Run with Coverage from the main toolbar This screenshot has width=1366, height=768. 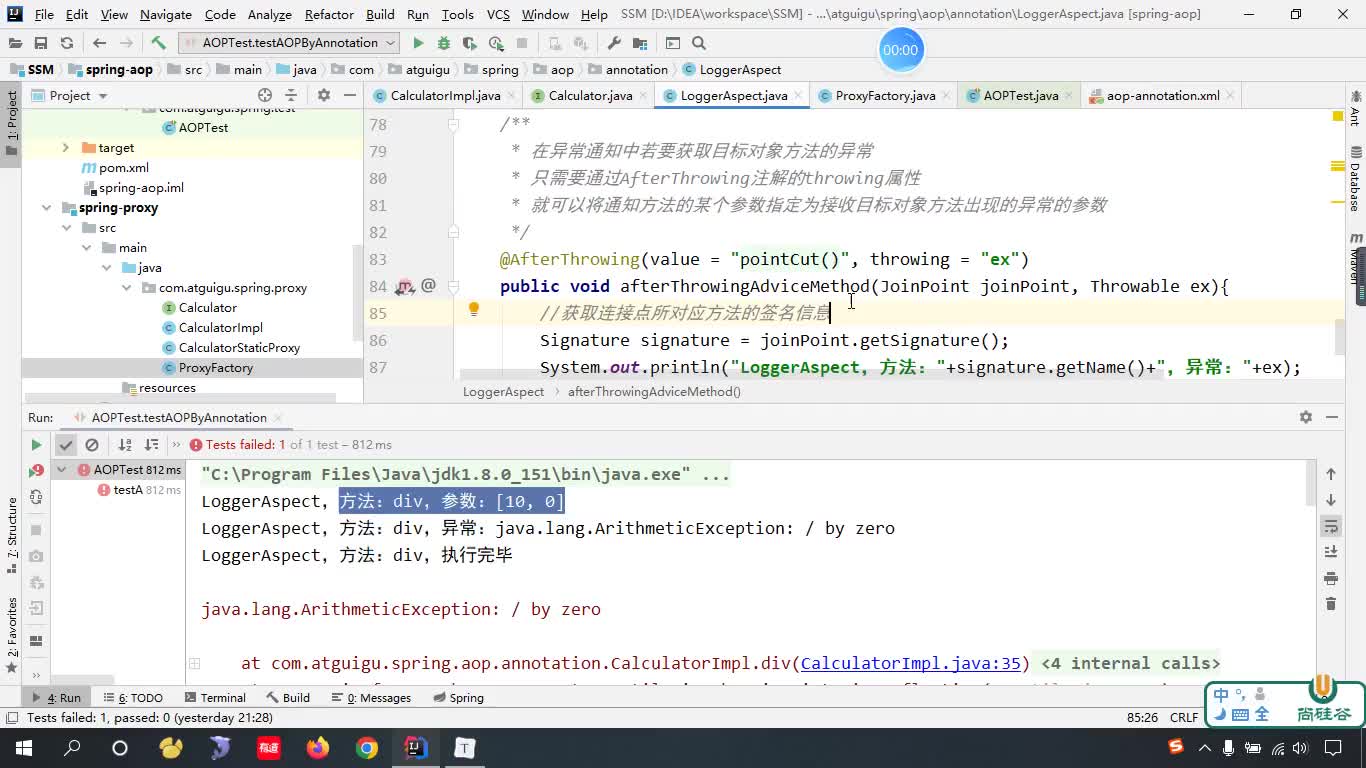click(470, 43)
